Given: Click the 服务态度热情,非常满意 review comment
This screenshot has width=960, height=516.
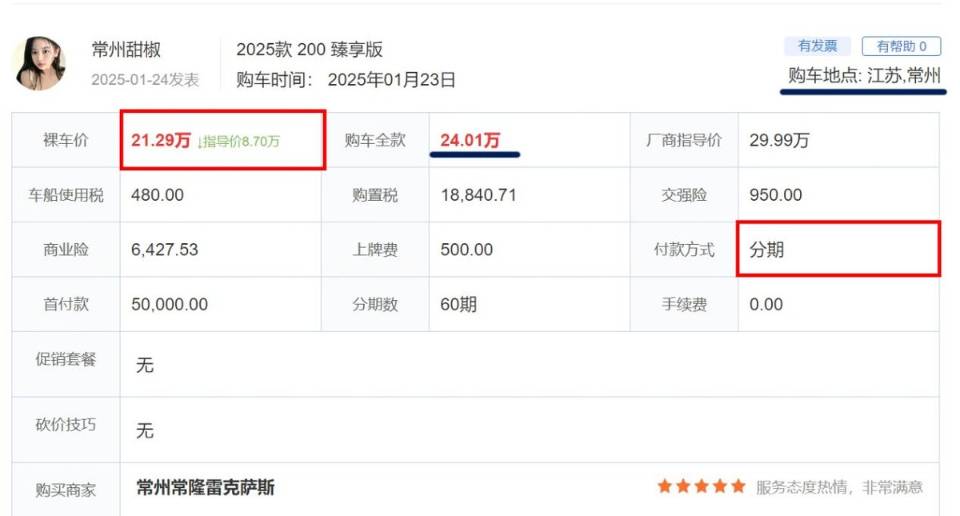Looking at the screenshot, I should point(839,487).
